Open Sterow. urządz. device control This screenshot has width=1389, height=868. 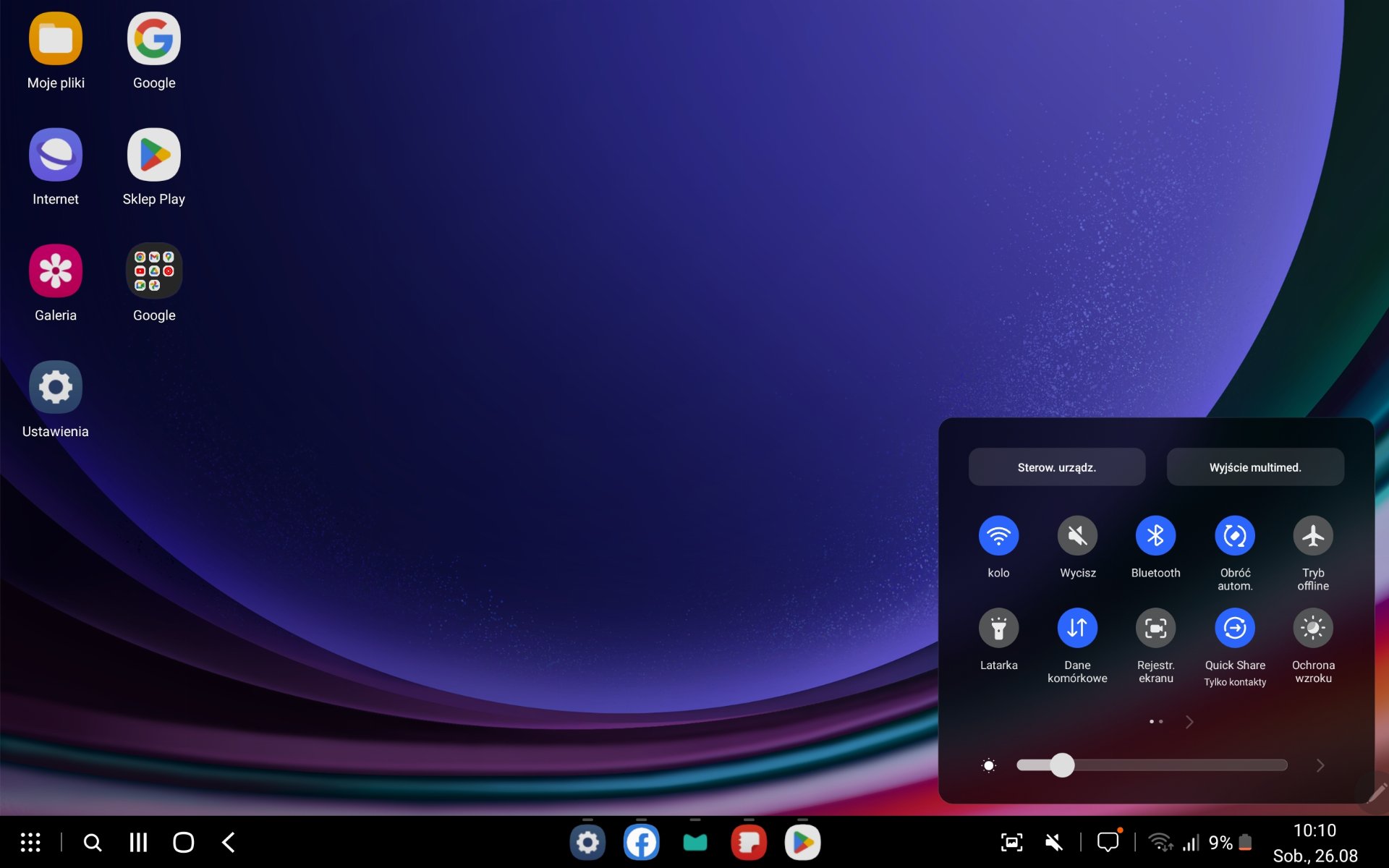tap(1057, 467)
